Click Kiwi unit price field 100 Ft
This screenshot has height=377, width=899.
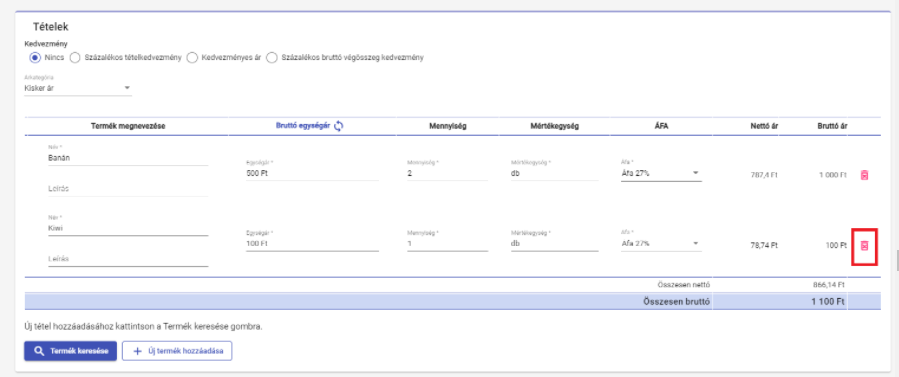(312, 244)
